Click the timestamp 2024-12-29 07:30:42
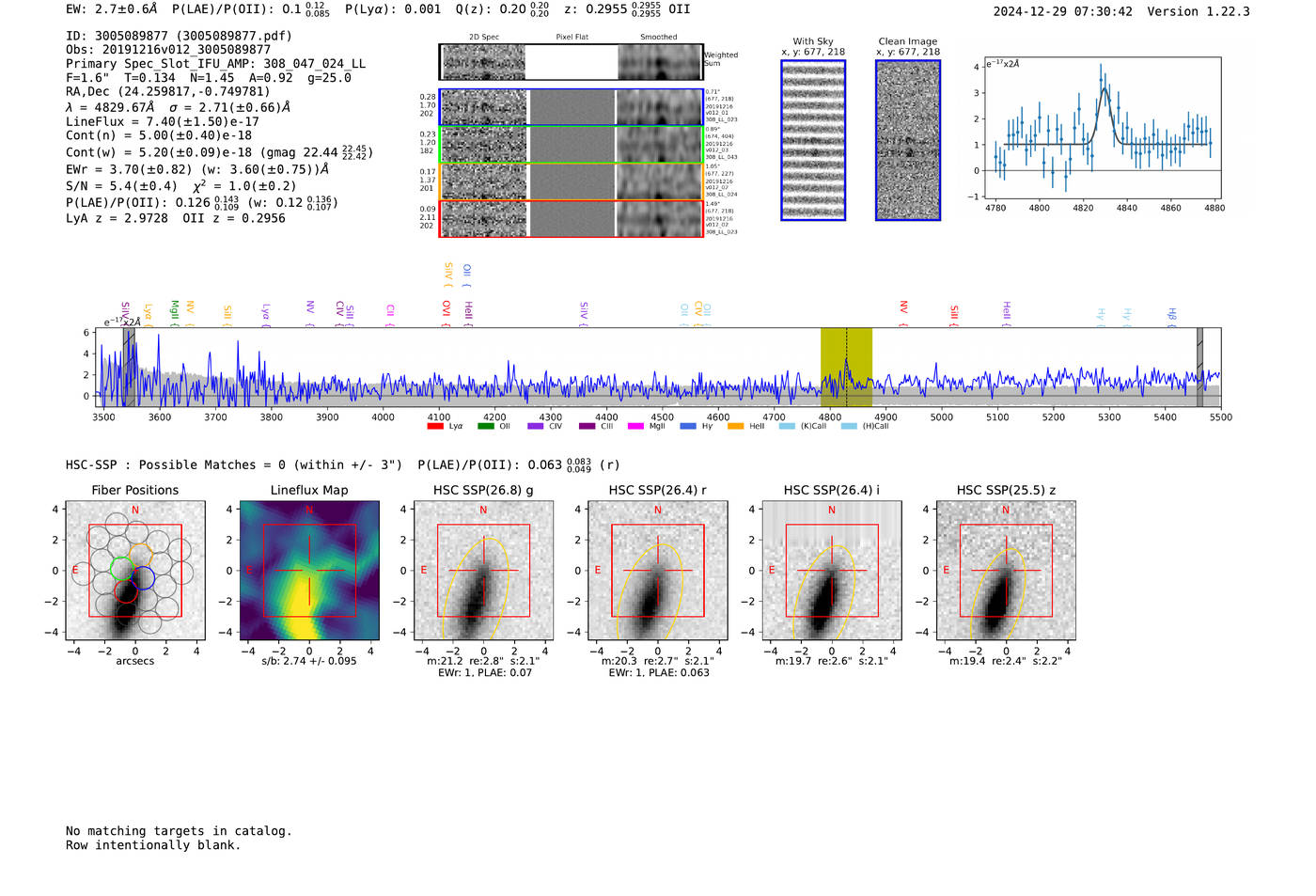The image size is (1316, 896). (1062, 11)
